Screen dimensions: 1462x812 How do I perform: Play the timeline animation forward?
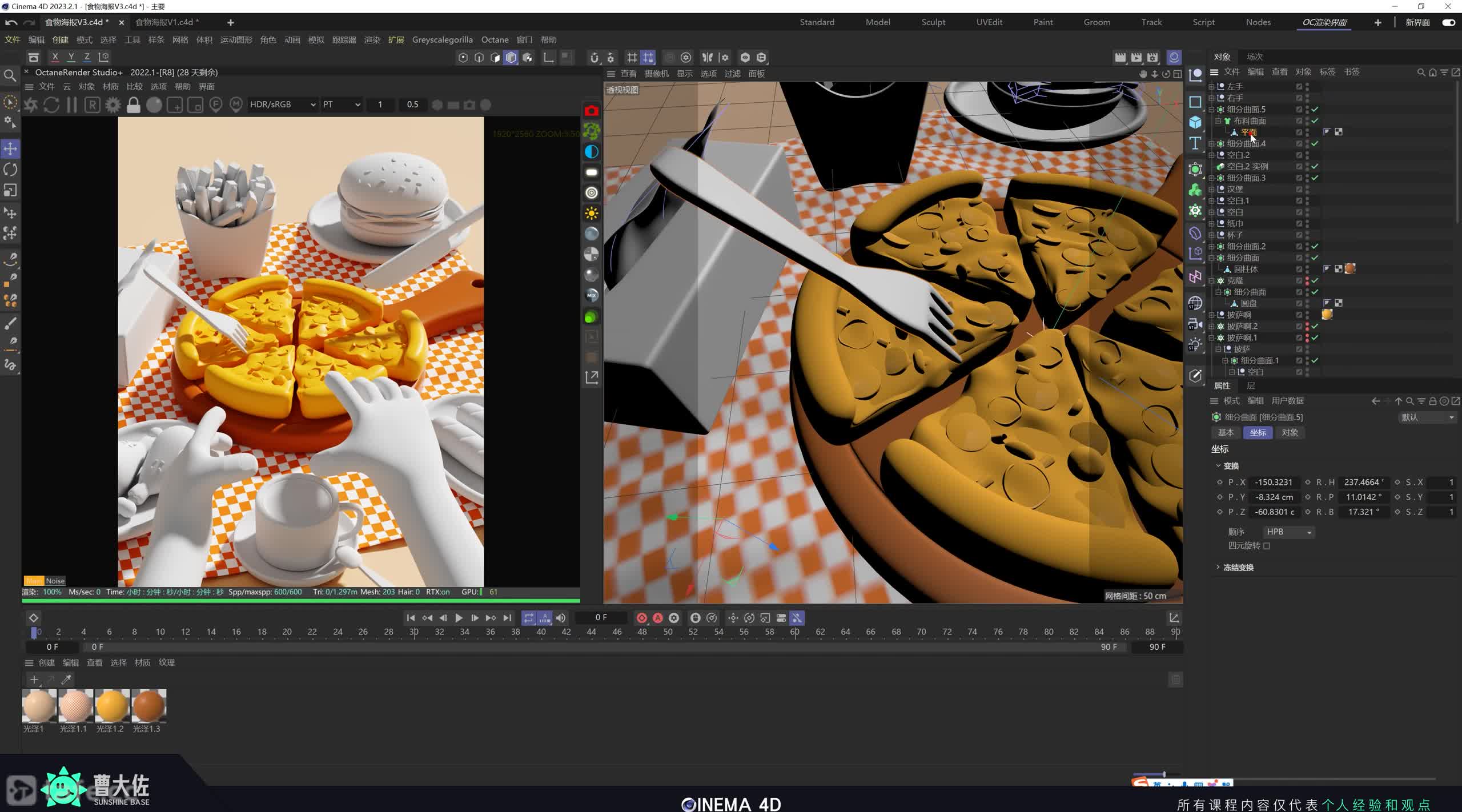point(459,618)
